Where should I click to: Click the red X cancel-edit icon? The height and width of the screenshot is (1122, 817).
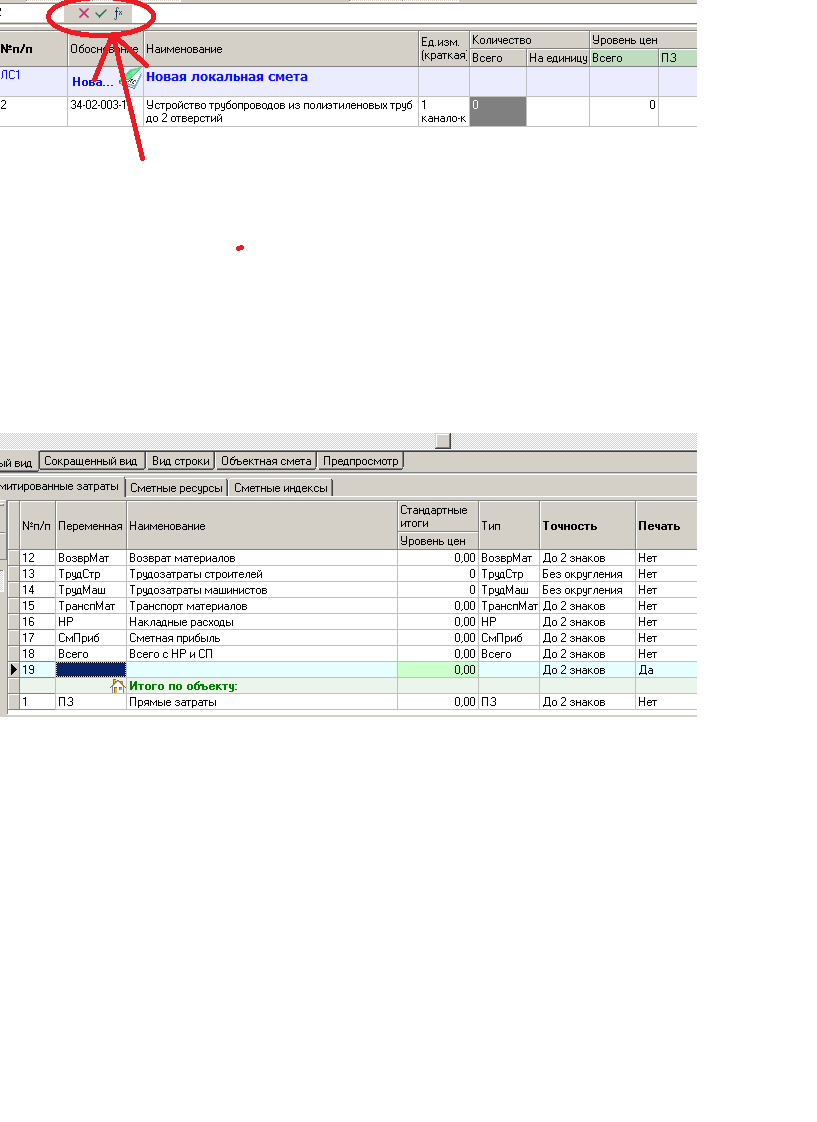point(84,14)
